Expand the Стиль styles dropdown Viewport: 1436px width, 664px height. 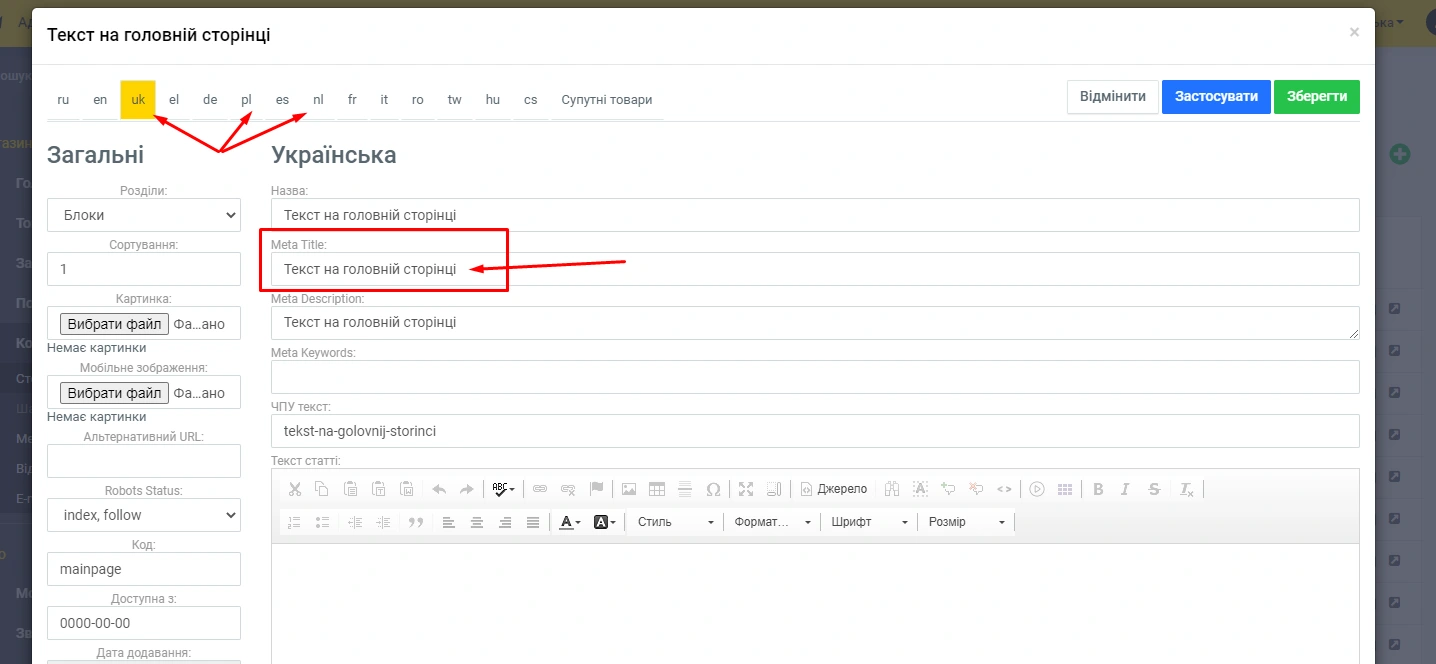[675, 522]
